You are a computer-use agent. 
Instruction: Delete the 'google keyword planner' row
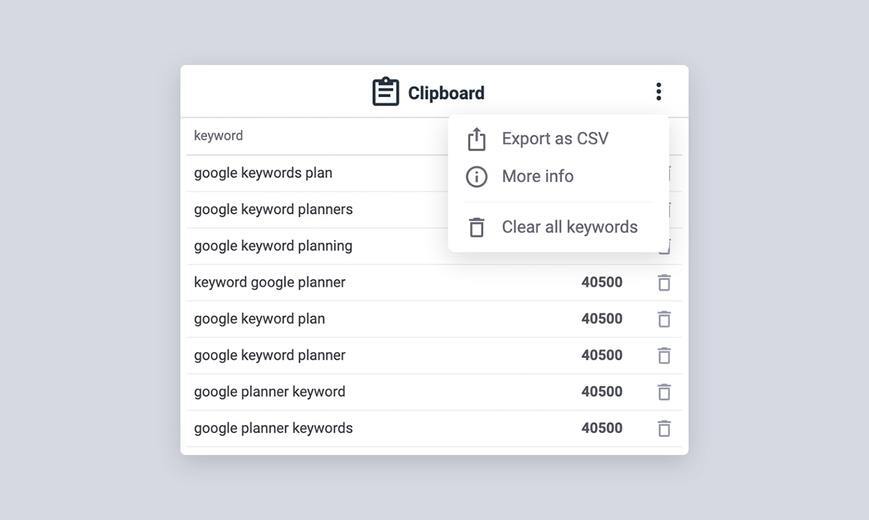coord(664,355)
